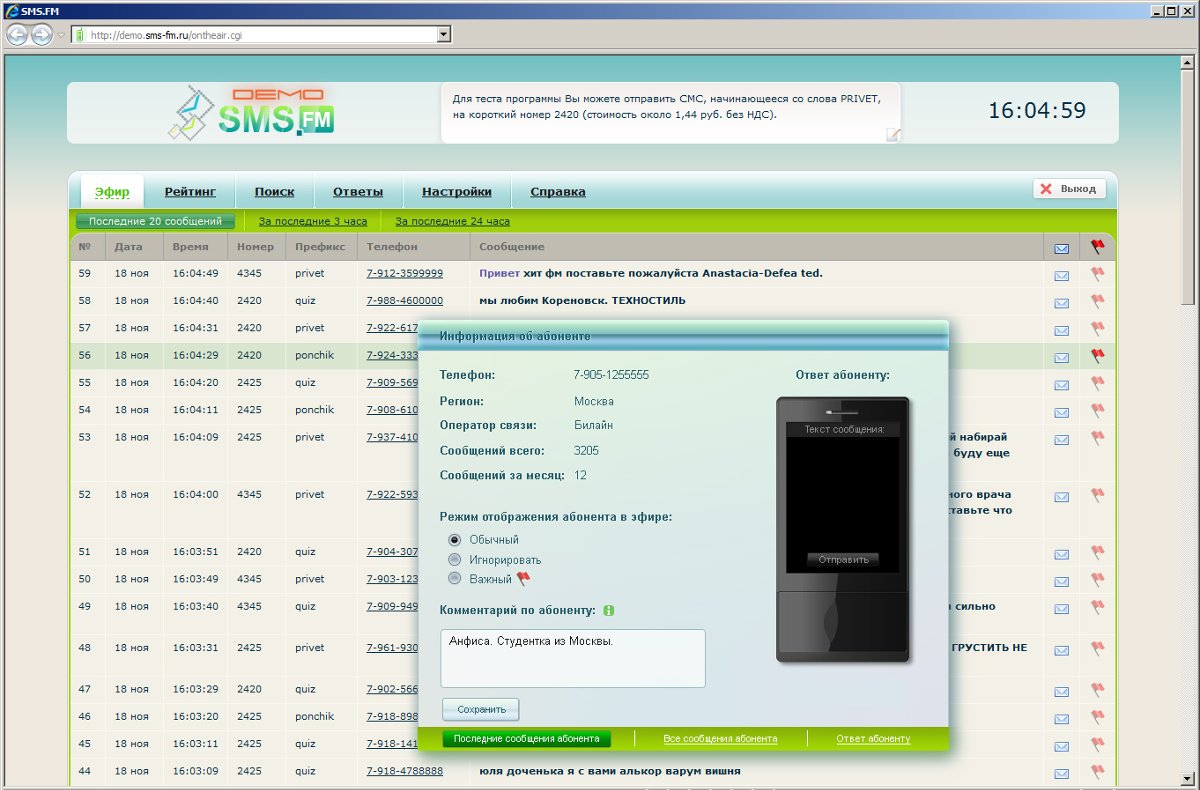Viewport: 1200px width, 790px height.
Task: Click the Выход logout button
Action: pyautogui.click(x=1069, y=188)
